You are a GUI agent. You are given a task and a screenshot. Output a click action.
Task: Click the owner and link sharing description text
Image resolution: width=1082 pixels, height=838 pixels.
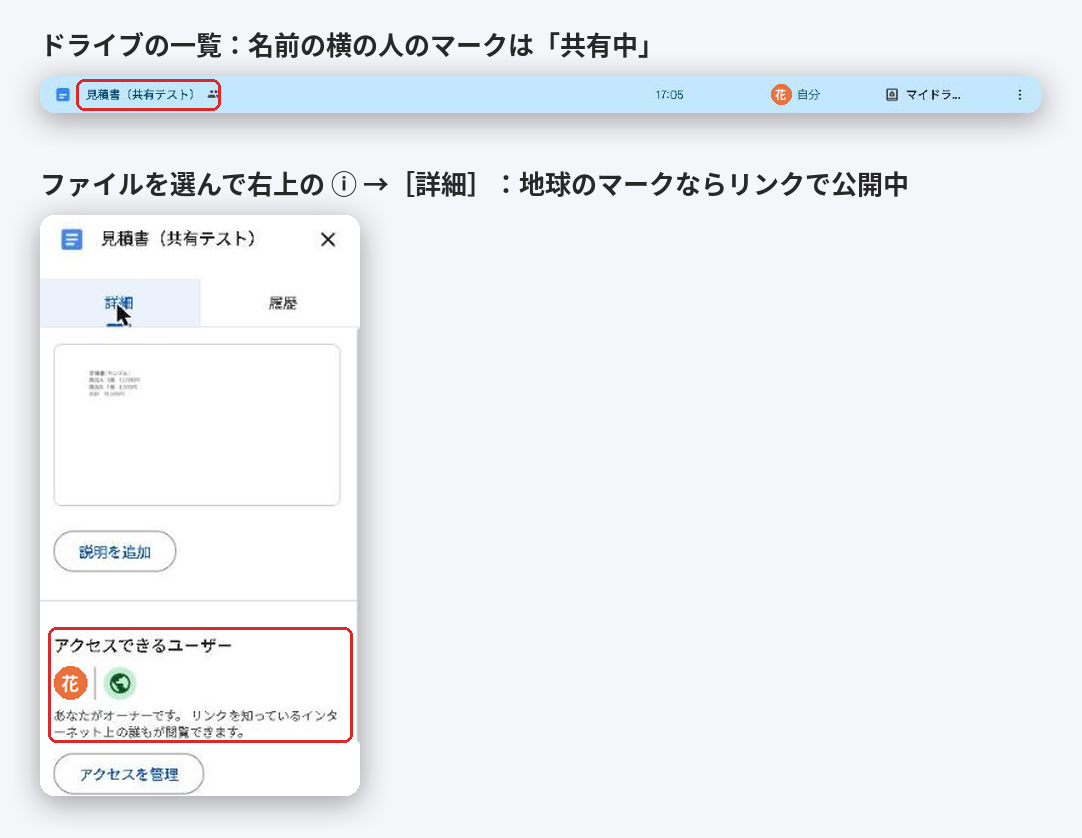pyautogui.click(x=196, y=723)
